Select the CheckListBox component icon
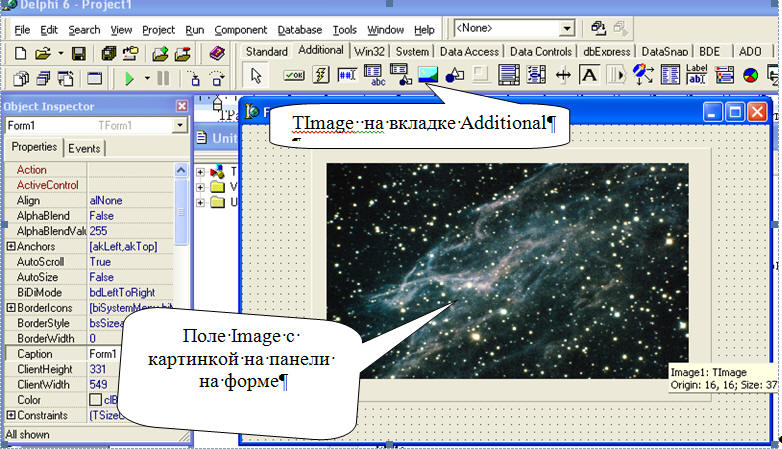 (536, 75)
